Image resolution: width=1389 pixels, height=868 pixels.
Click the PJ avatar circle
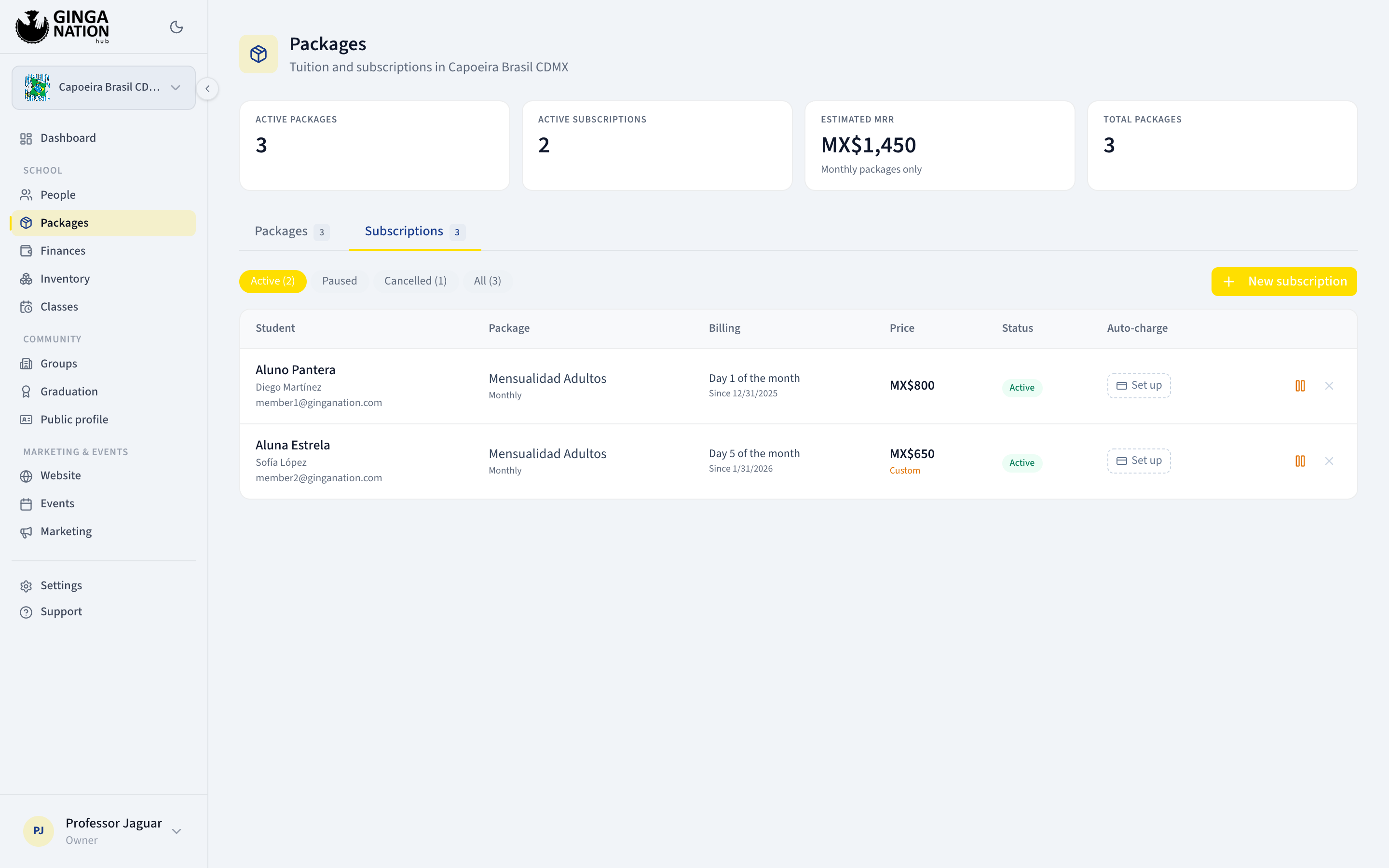point(39,831)
